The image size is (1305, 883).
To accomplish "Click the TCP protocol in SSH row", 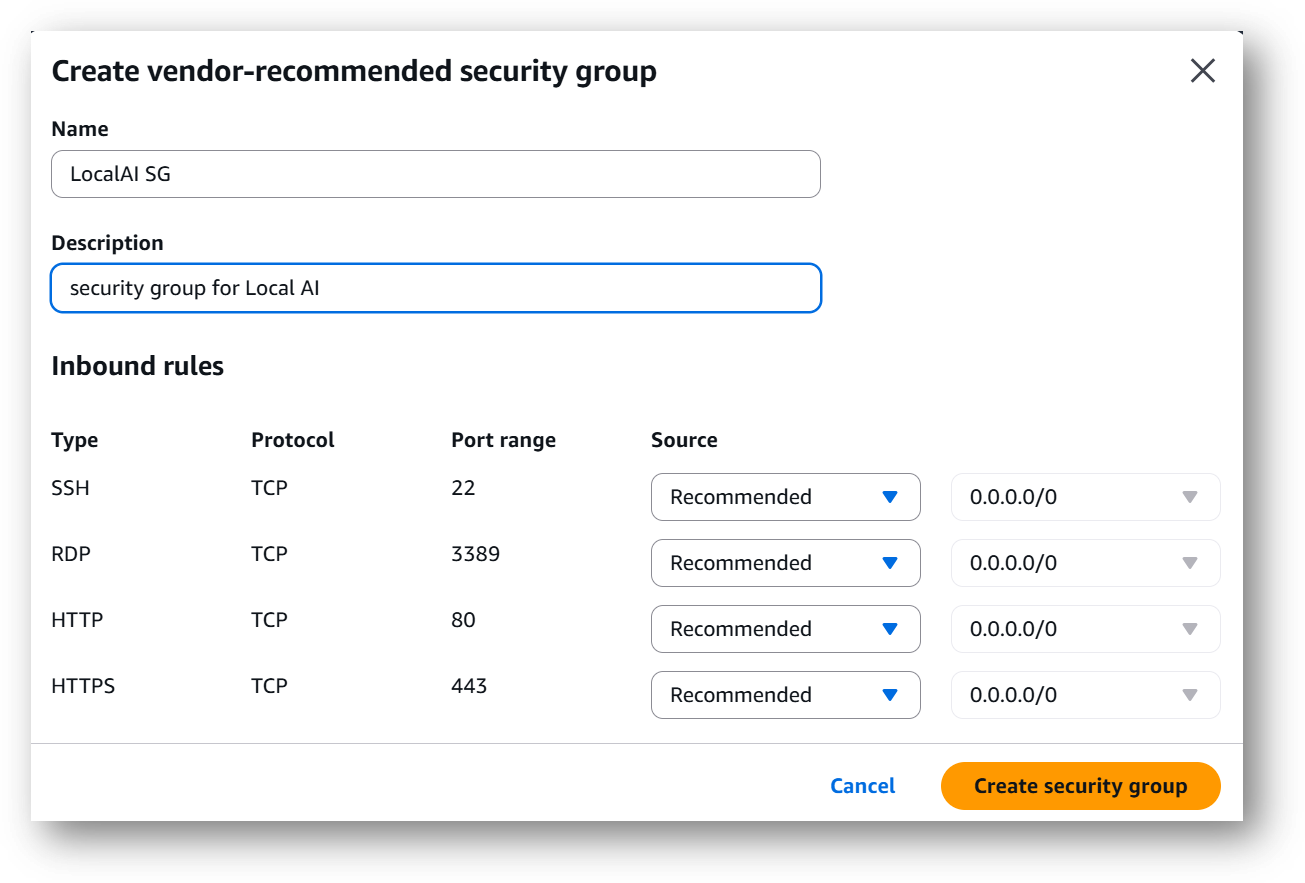I will coord(269,488).
